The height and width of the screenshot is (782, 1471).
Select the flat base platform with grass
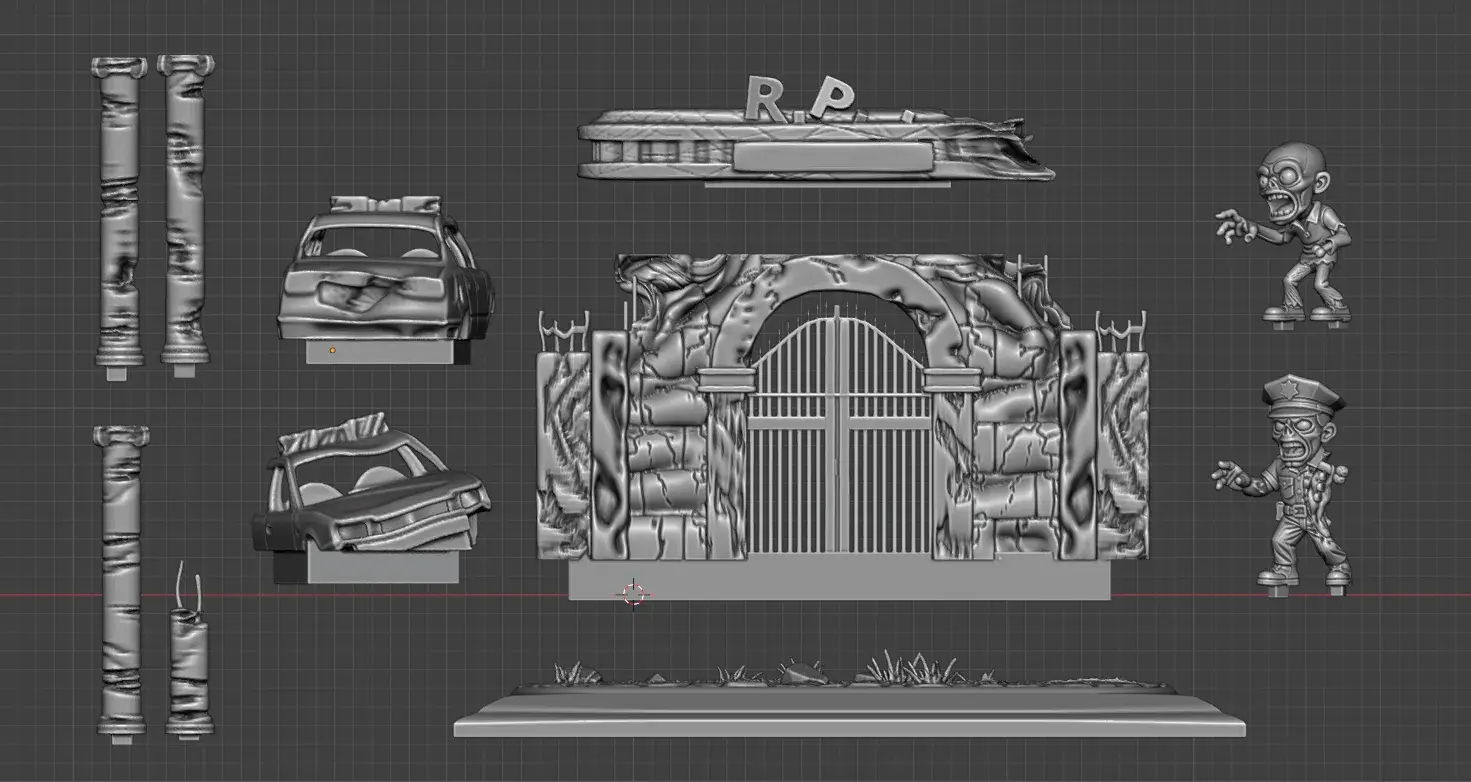click(x=851, y=695)
